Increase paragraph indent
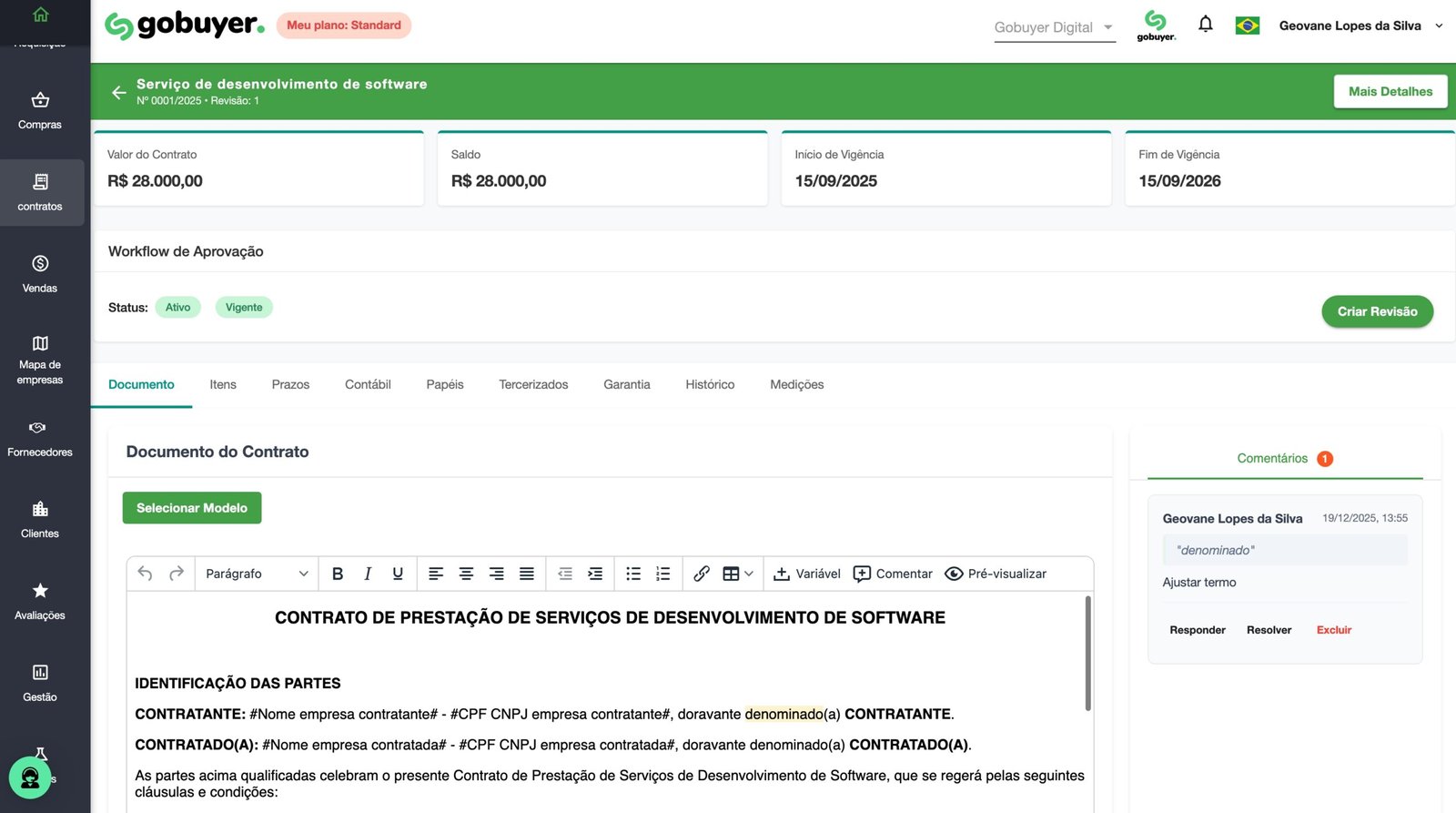 (x=595, y=574)
